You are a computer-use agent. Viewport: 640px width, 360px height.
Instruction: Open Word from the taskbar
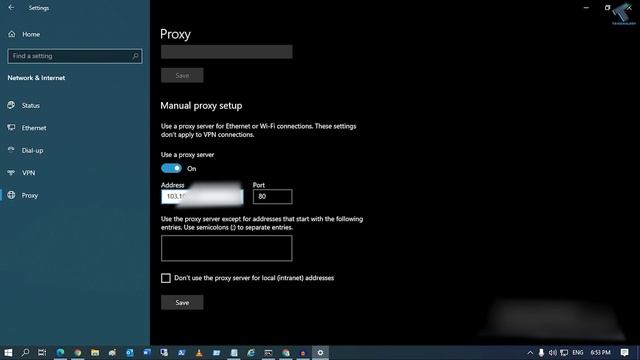pos(147,353)
